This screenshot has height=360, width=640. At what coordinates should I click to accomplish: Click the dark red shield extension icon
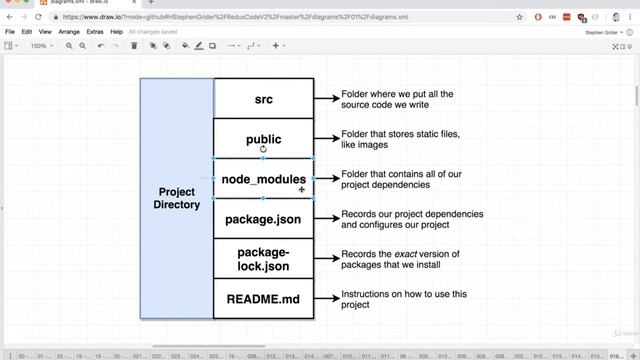(x=581, y=17)
